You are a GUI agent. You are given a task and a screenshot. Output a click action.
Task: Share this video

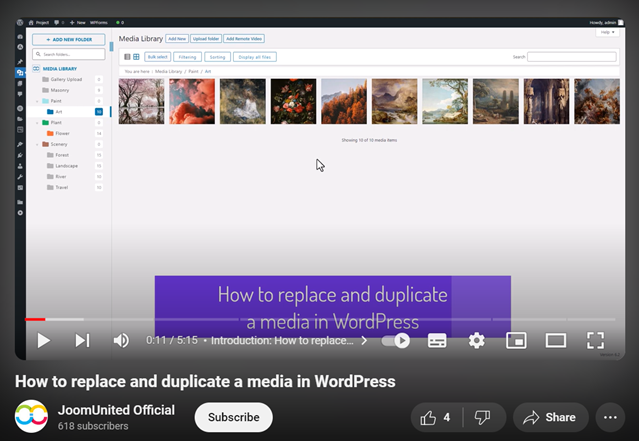coord(550,417)
